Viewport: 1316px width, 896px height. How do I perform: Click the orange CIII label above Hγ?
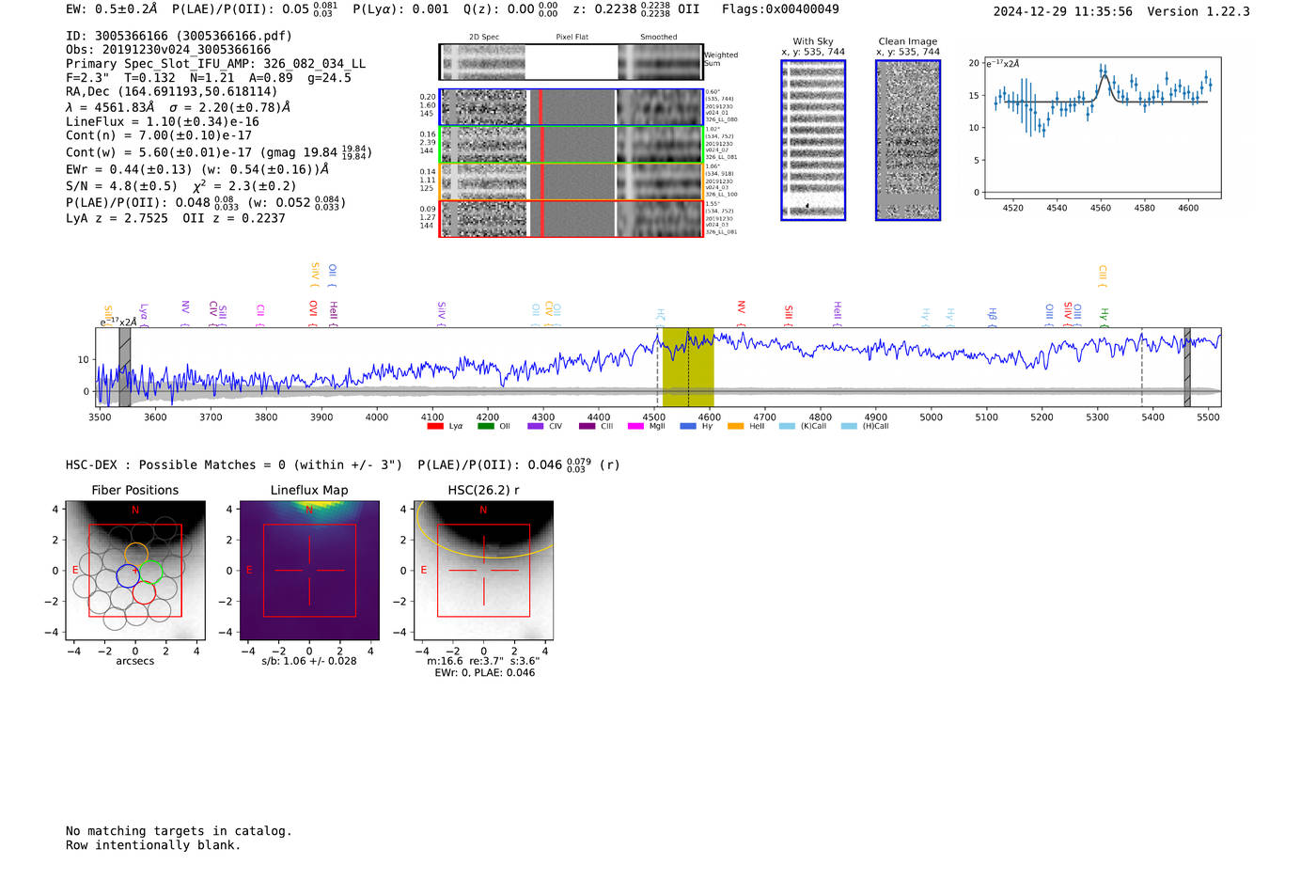coord(1103,275)
